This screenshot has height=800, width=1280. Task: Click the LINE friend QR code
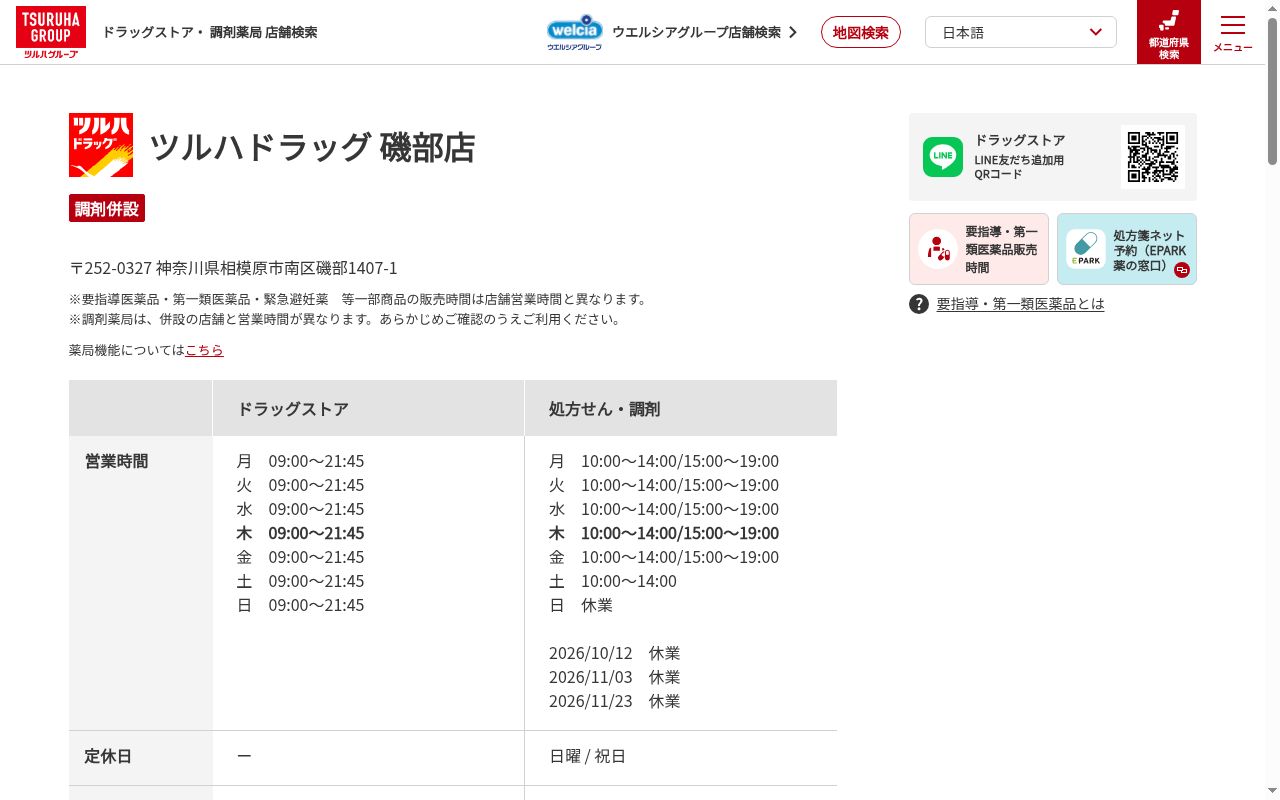(1153, 157)
